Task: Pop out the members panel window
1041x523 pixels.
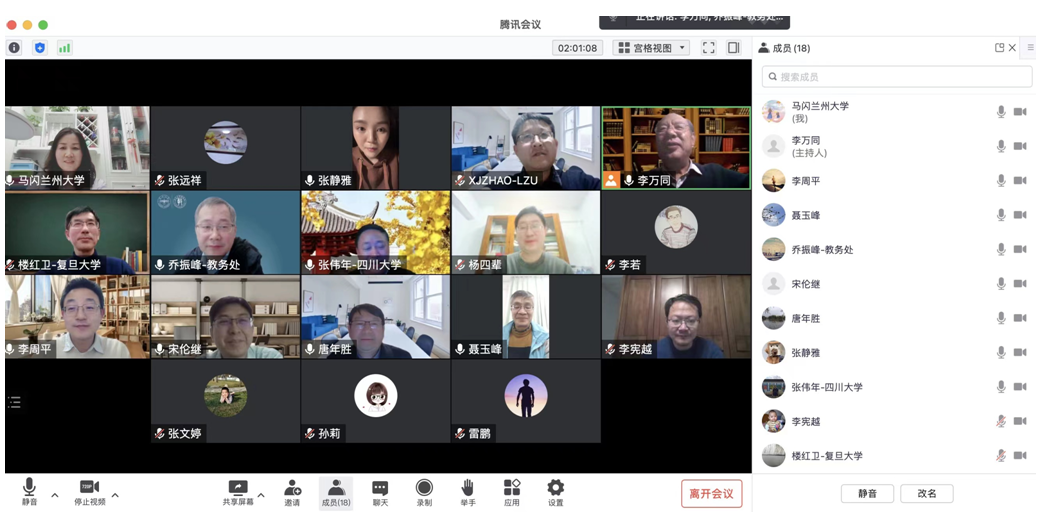Action: tap(999, 47)
